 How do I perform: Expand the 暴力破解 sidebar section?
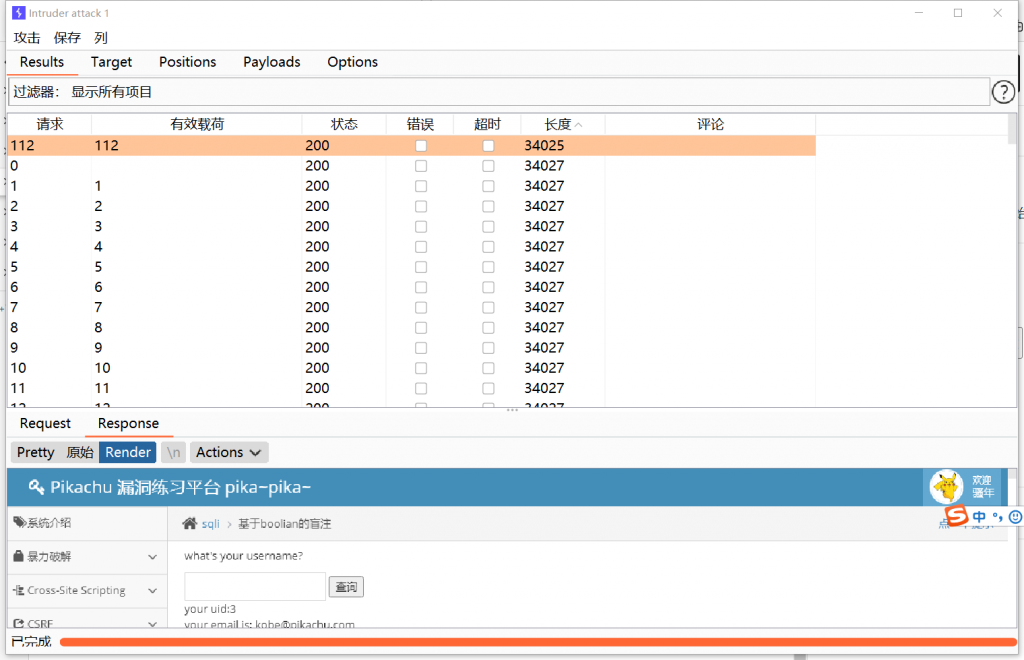pyautogui.click(x=152, y=557)
